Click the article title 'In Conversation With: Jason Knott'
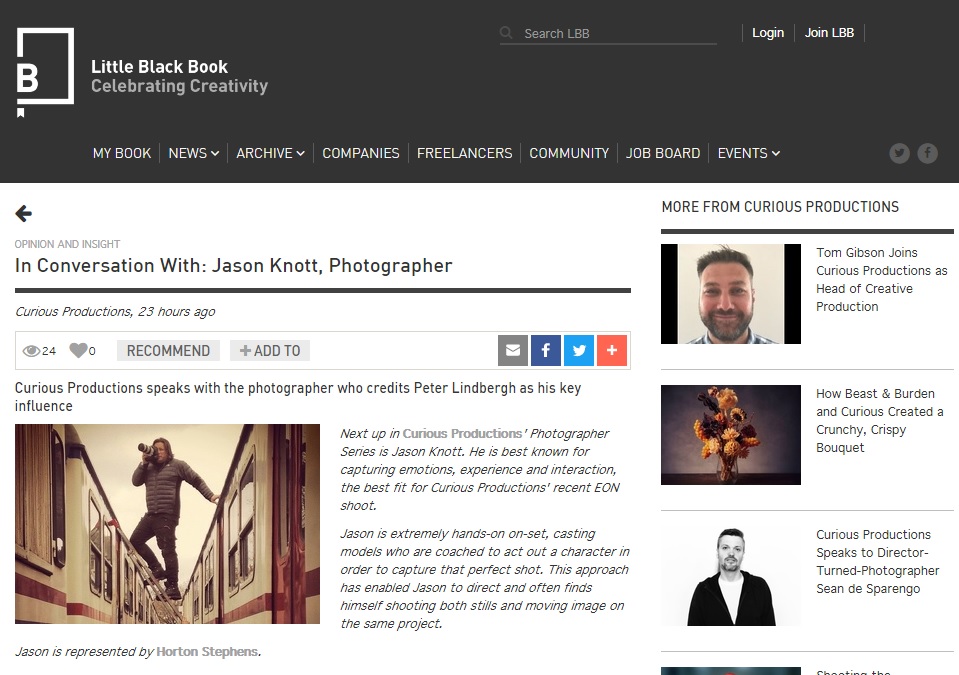The height and width of the screenshot is (675, 959). pos(234,265)
